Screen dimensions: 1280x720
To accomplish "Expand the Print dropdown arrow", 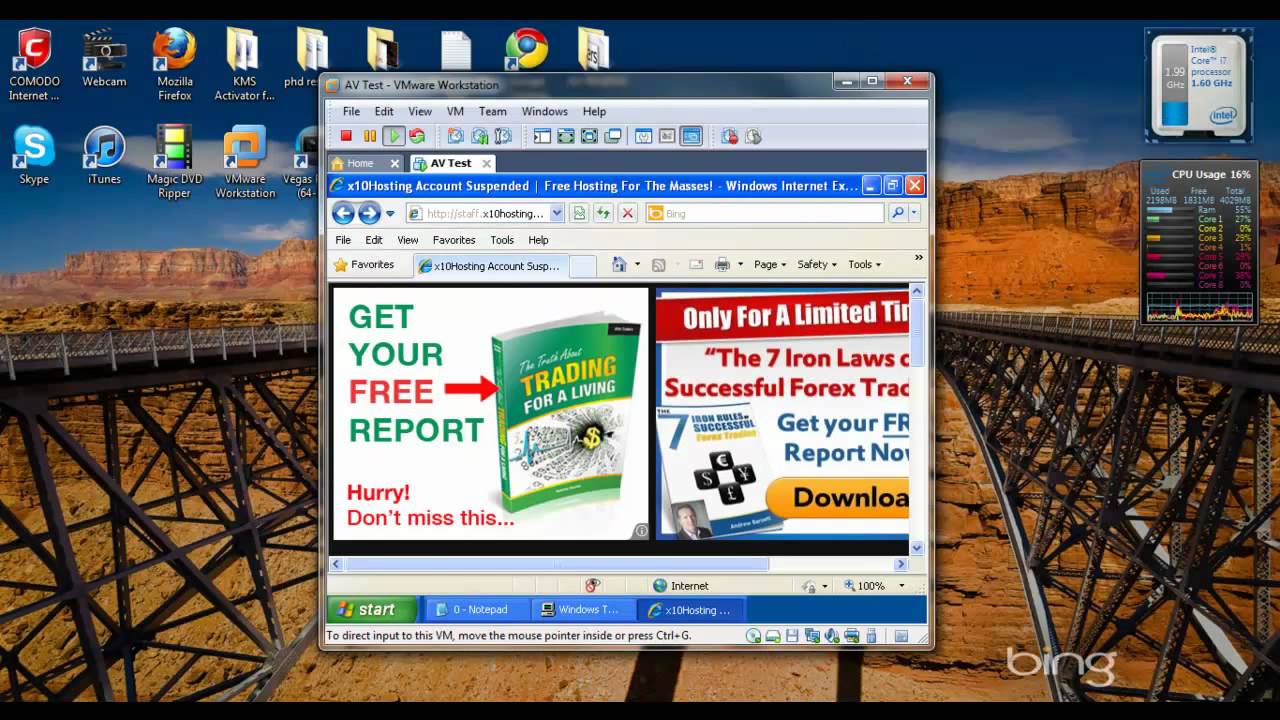I will 740,265.
